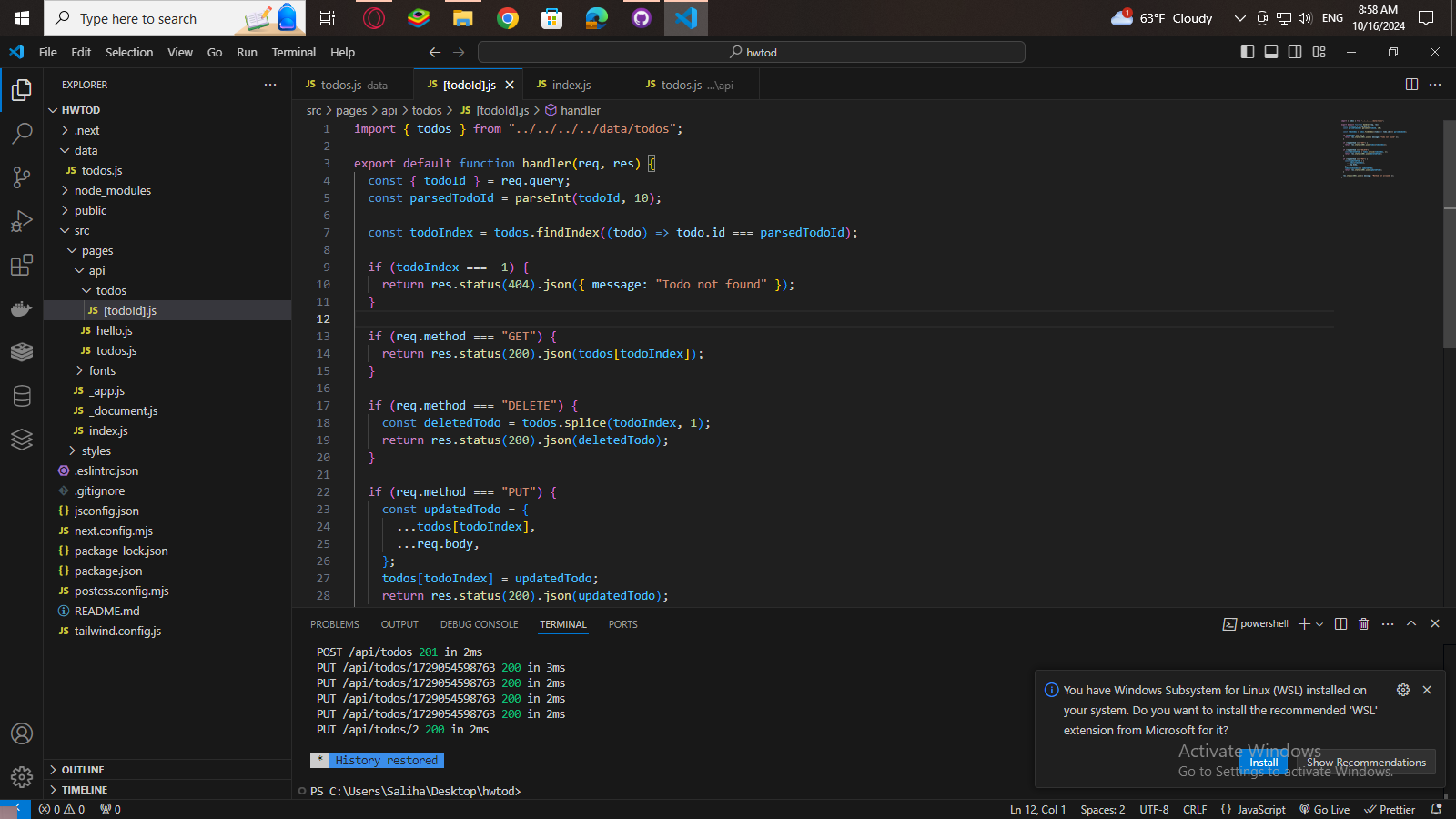Open the powershell terminal profile dropdown

pos(1321,623)
